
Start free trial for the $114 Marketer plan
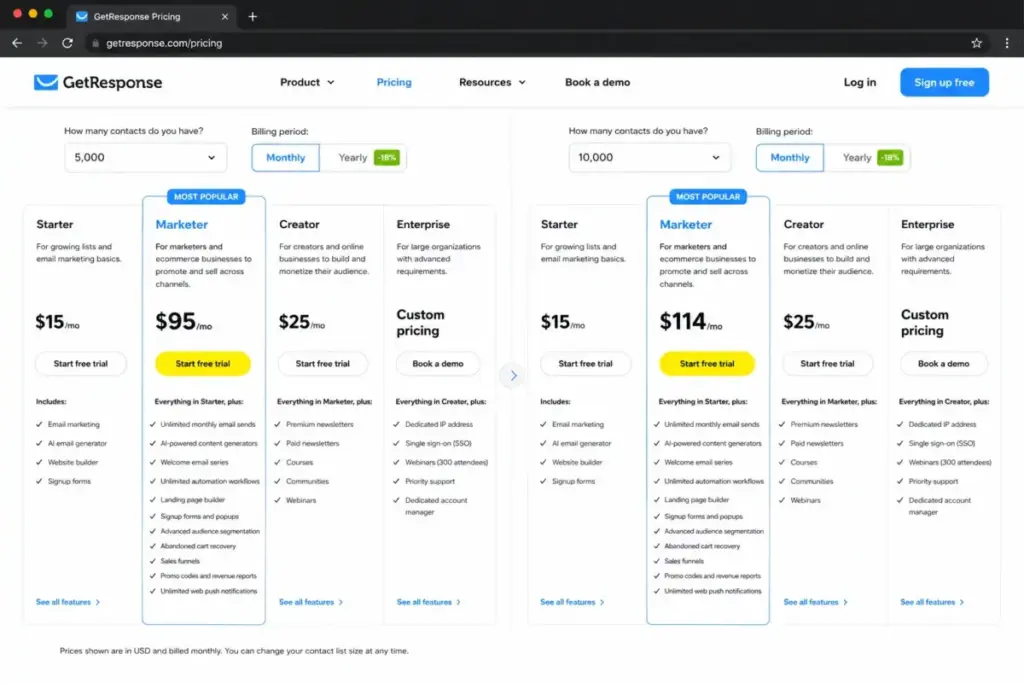tap(707, 364)
